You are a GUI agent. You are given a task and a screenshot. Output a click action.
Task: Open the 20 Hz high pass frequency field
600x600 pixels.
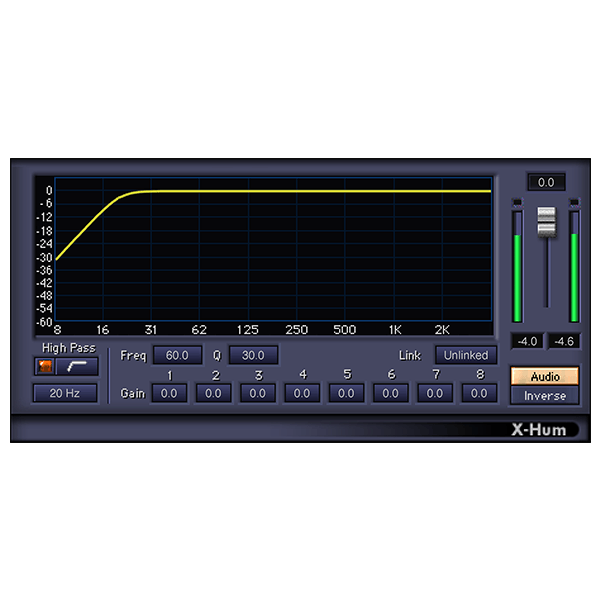click(65, 393)
